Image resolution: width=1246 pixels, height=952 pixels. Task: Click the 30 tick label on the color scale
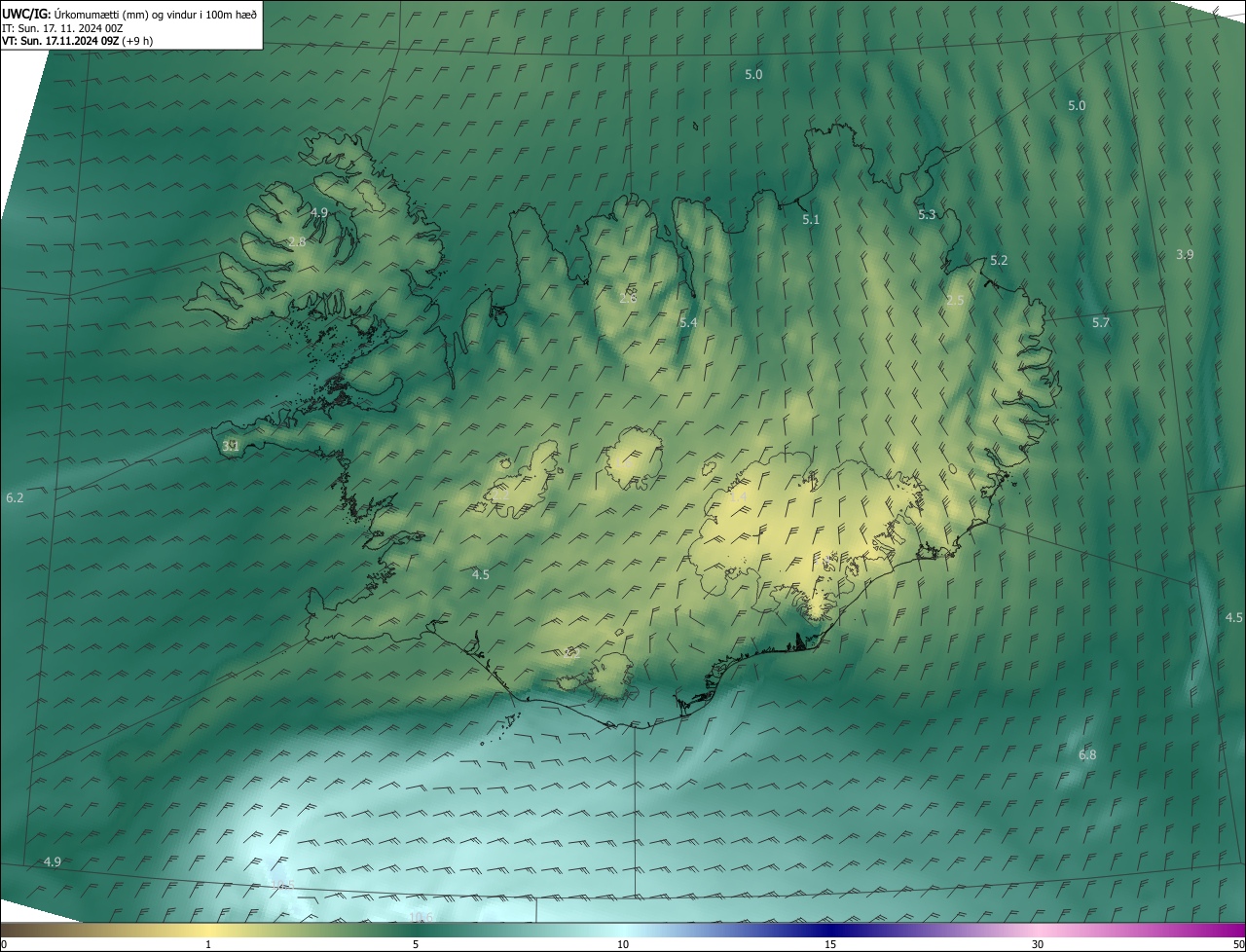pos(1038,944)
